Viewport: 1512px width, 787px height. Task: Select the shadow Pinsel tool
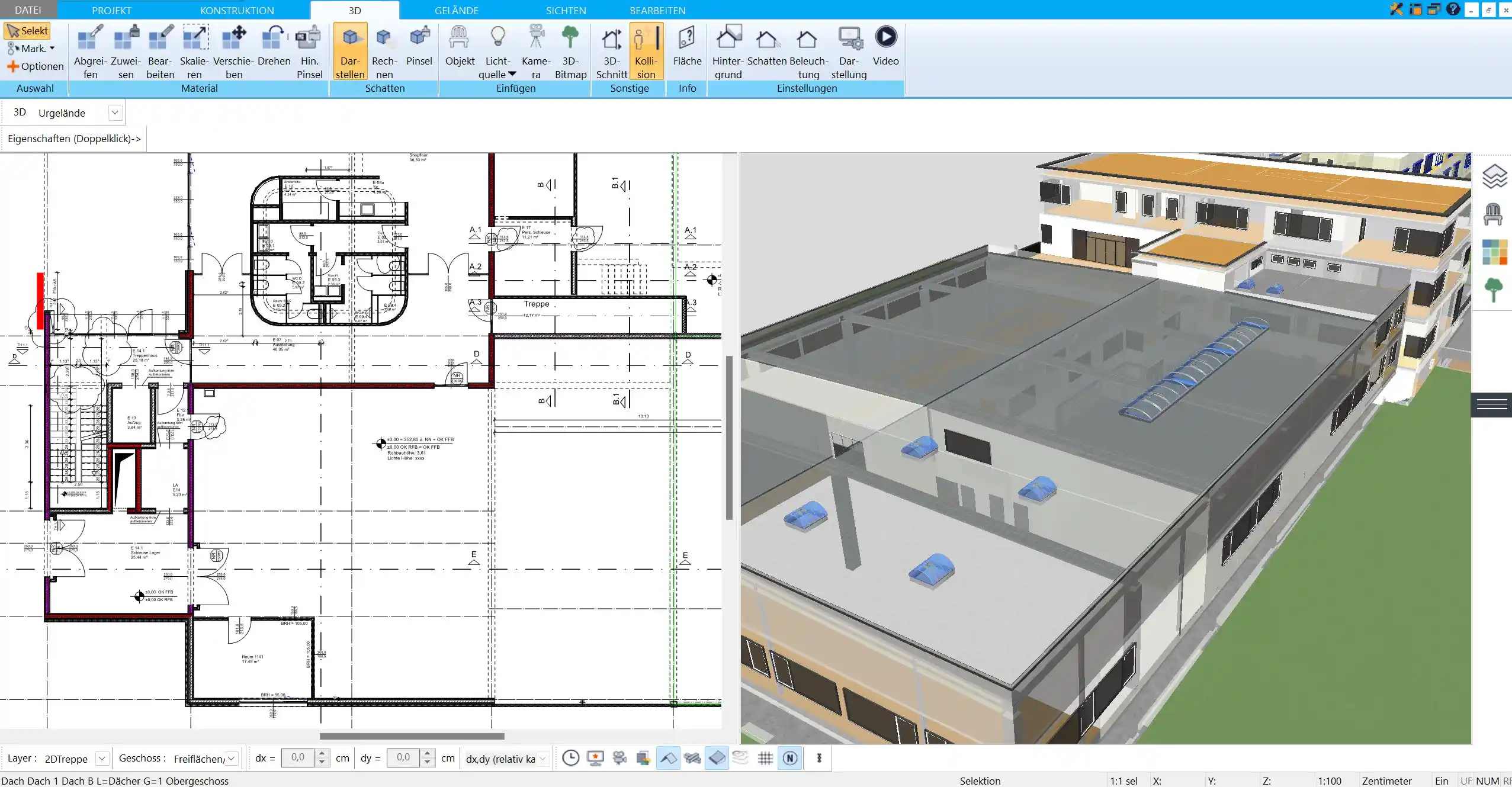coord(419,46)
